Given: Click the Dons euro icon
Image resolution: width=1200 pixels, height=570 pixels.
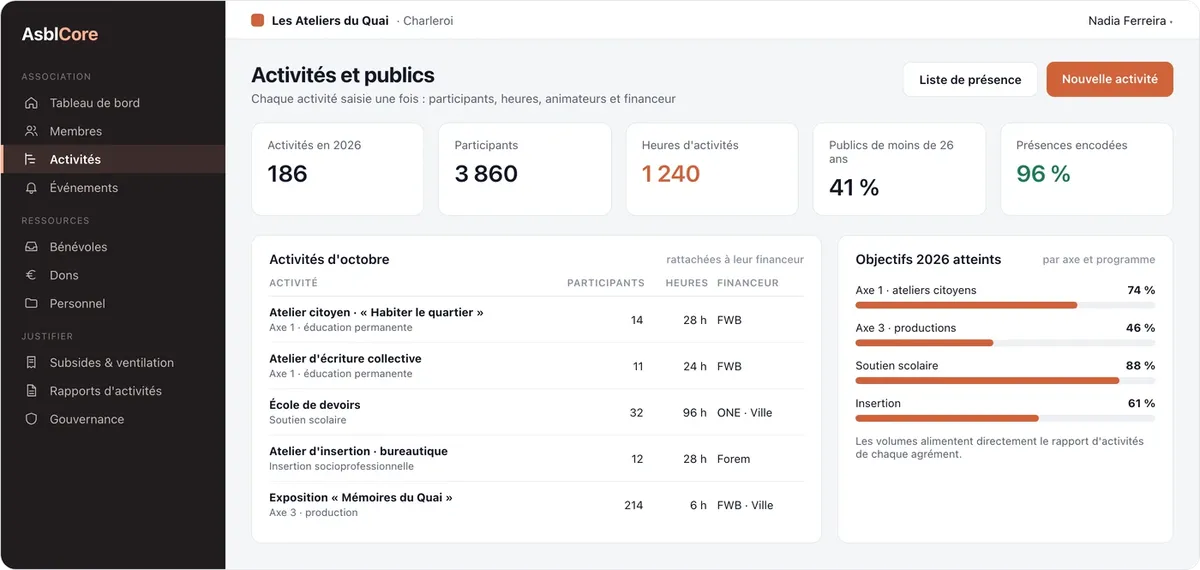Looking at the screenshot, I should click(x=31, y=275).
